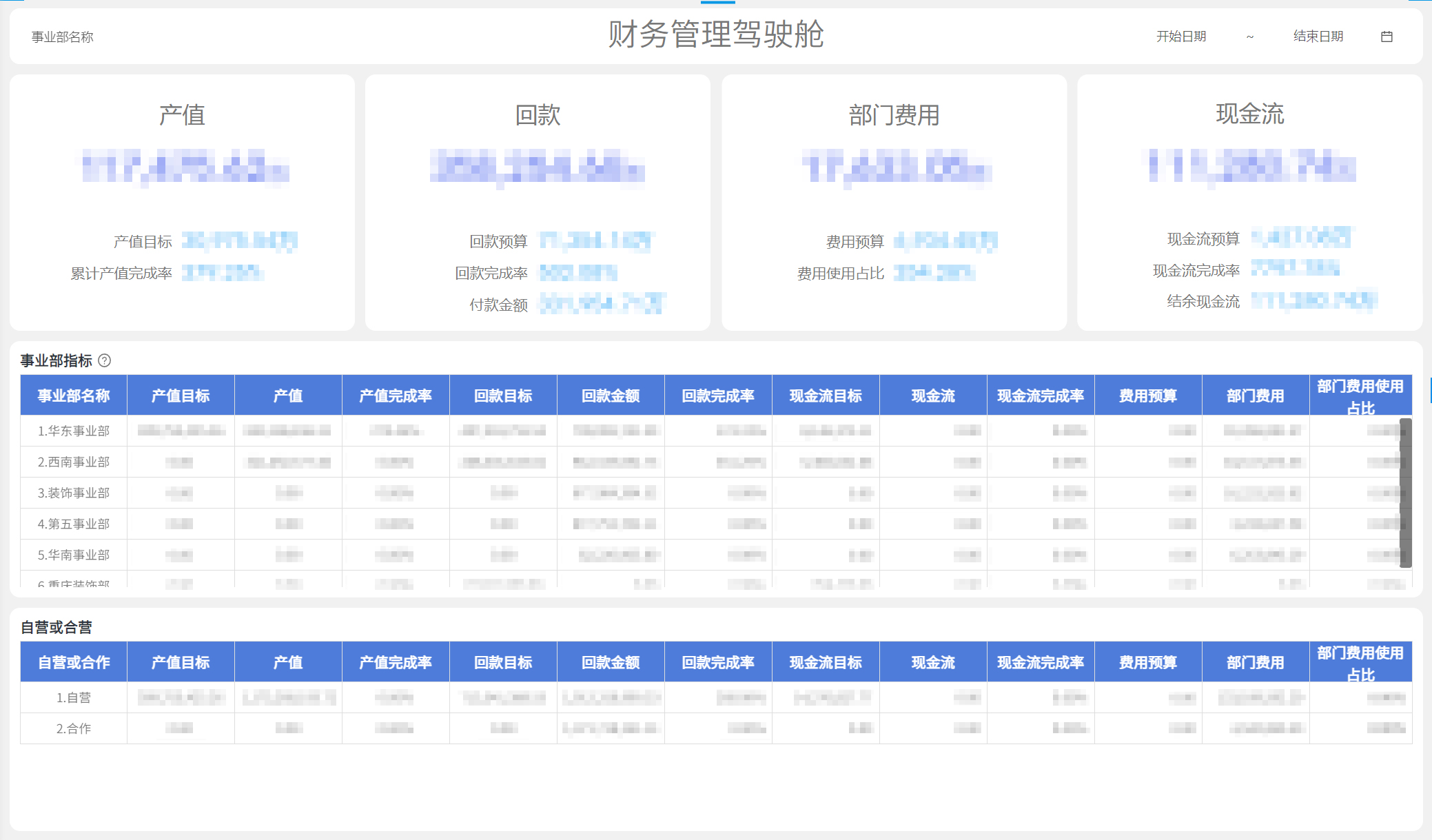The image size is (1432, 840).
Task: Click the 现金流完成率 column header
Action: [1041, 395]
